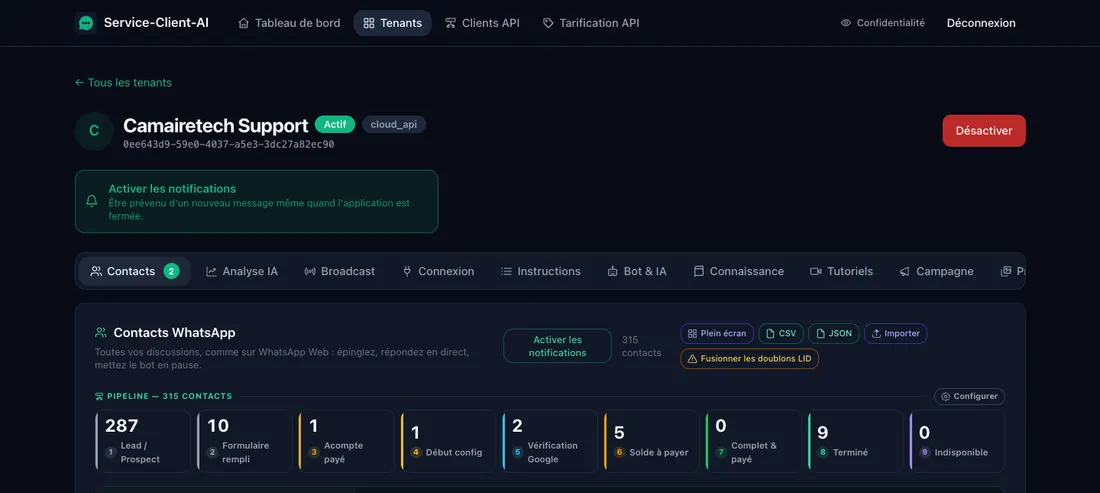This screenshot has width=1100, height=493.
Task: Click the cloud_api badge
Action: (x=394, y=124)
